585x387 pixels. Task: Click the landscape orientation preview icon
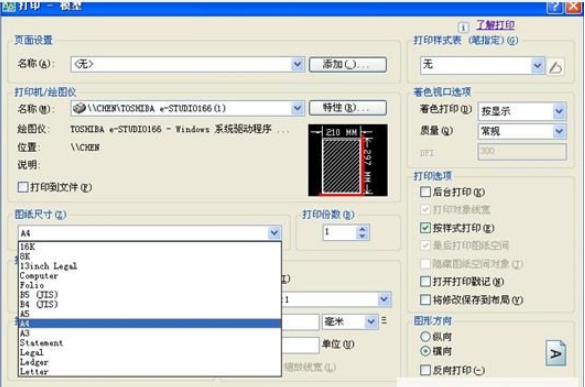(556, 353)
